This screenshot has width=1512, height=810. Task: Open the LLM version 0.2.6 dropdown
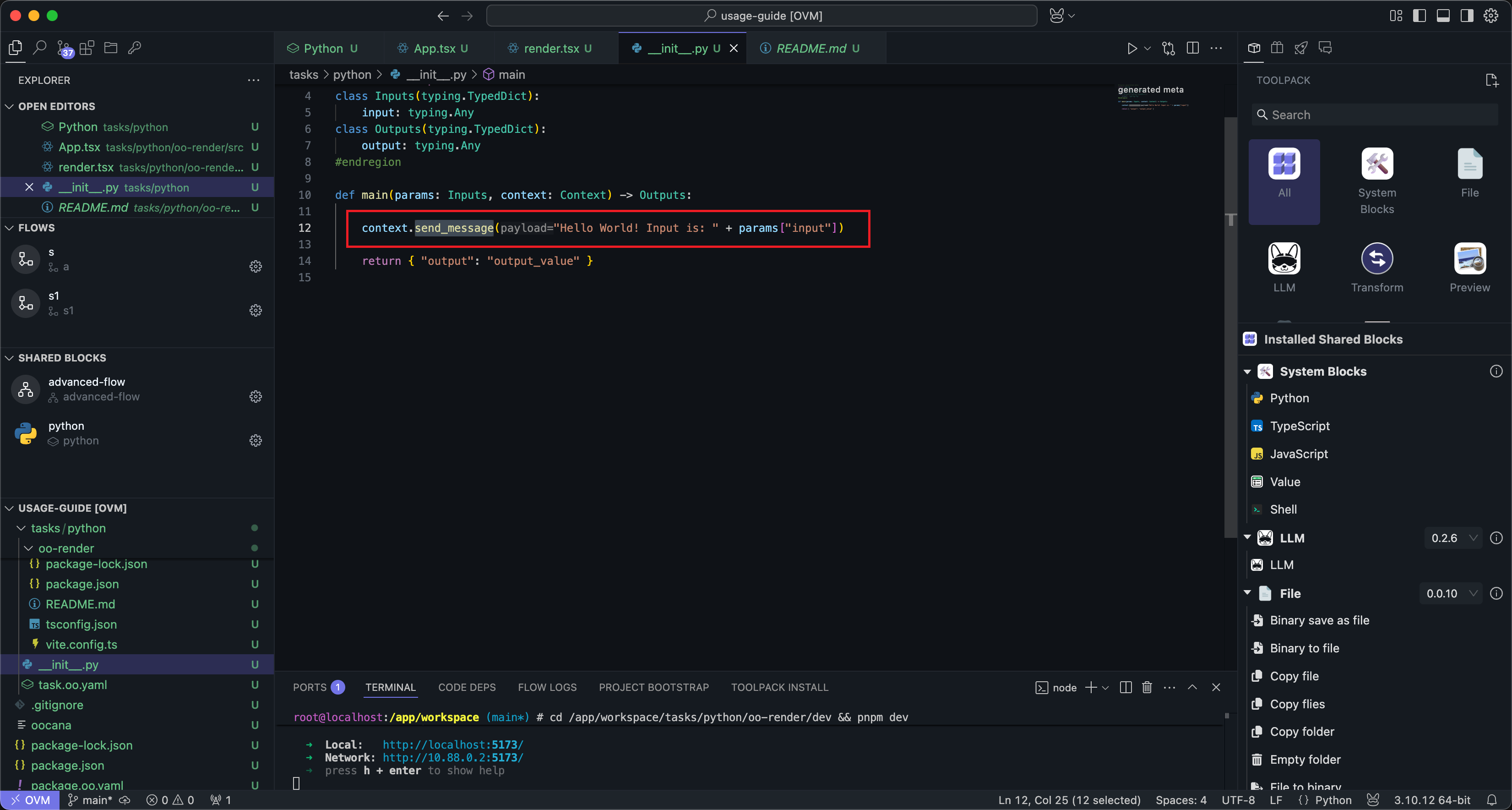1453,538
